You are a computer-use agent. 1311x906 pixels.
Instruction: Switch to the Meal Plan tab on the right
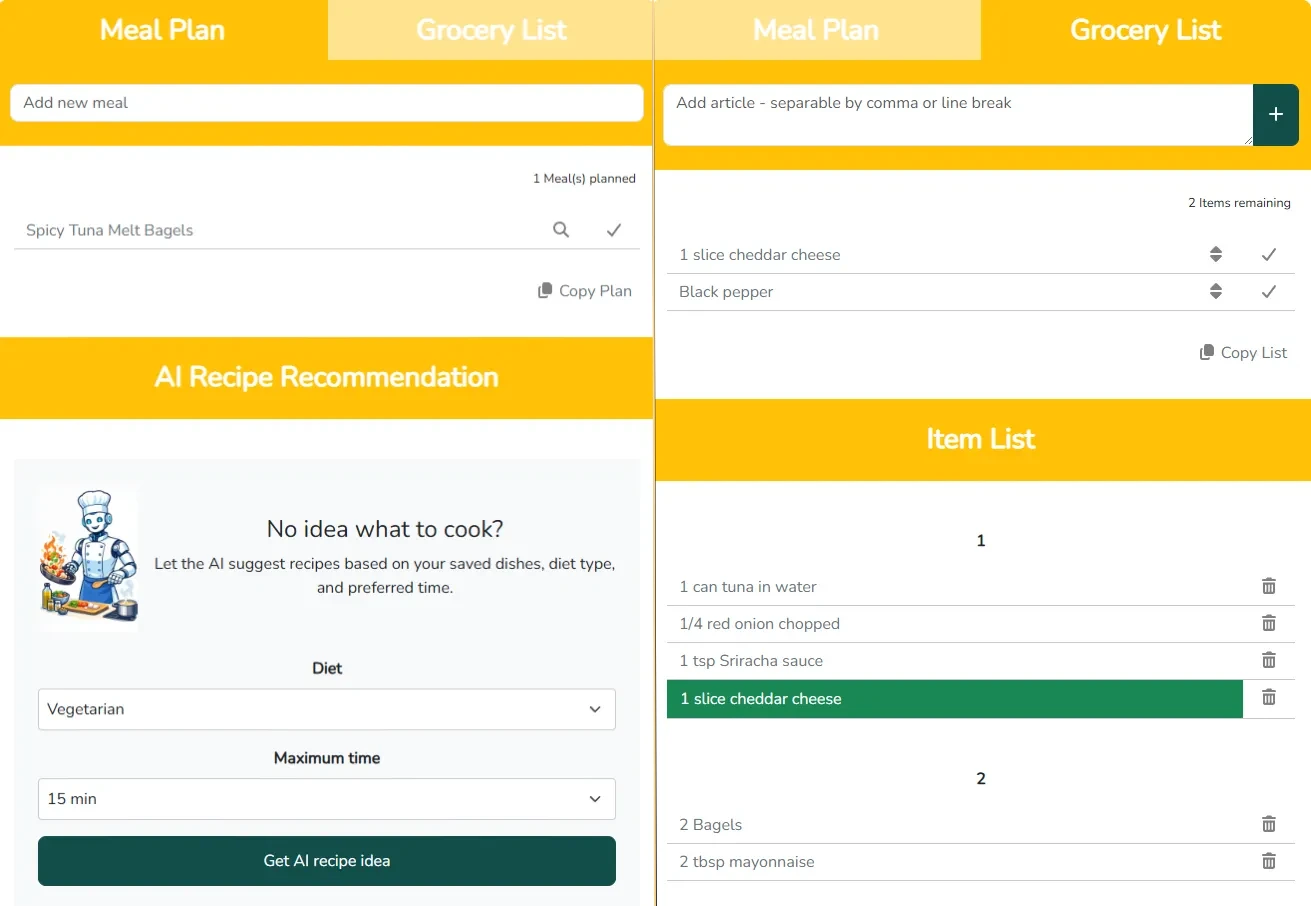pos(816,30)
